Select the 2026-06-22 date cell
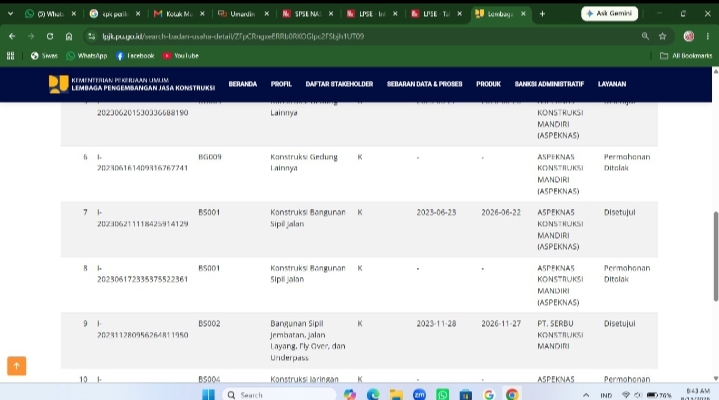 [x=501, y=212]
